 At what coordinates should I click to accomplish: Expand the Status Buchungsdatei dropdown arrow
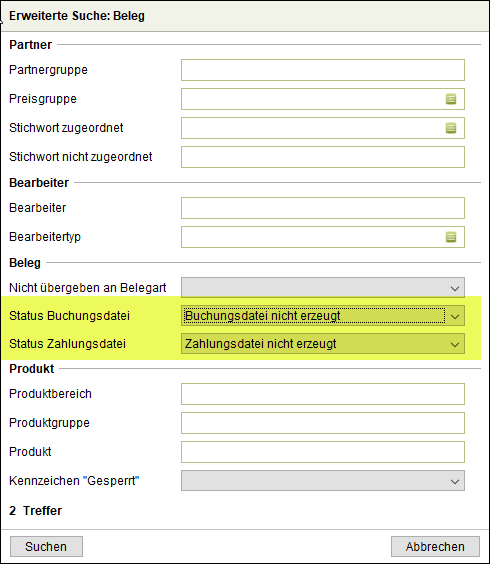455,316
